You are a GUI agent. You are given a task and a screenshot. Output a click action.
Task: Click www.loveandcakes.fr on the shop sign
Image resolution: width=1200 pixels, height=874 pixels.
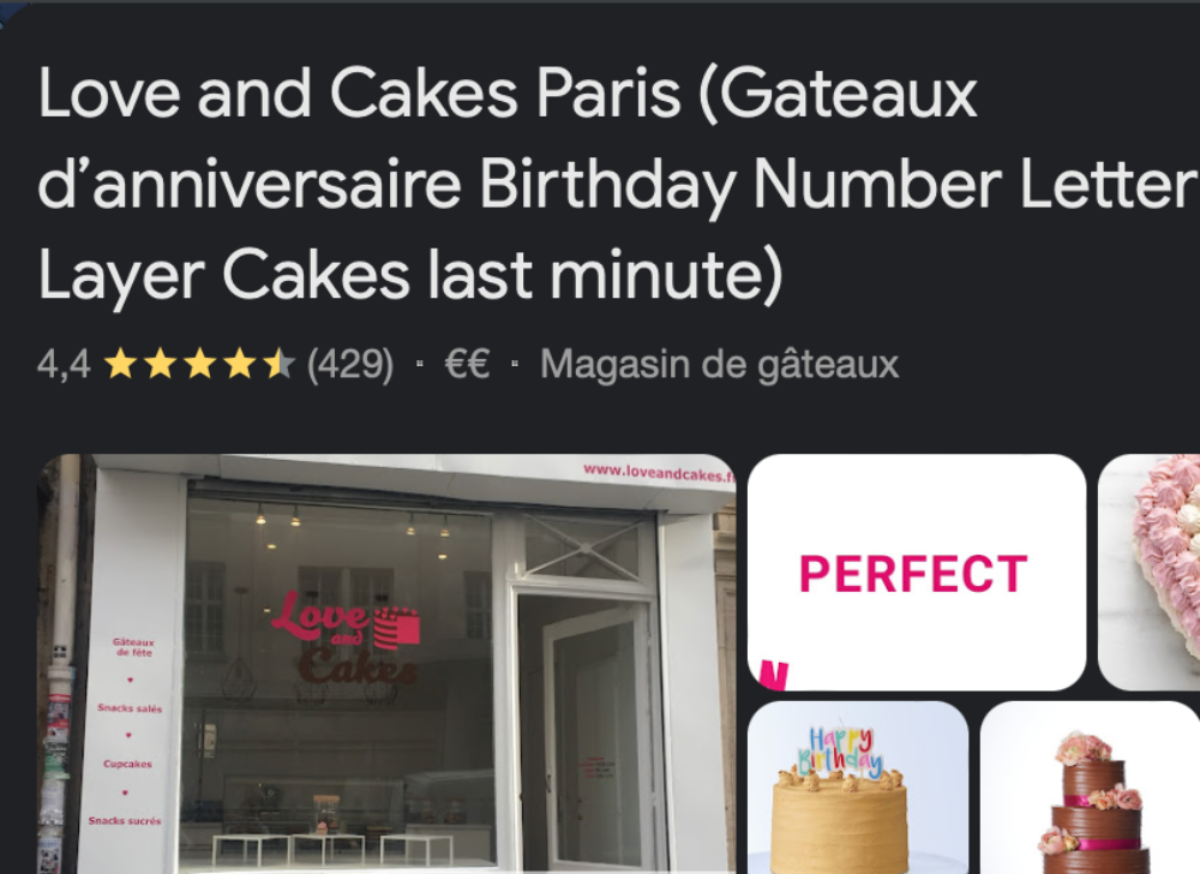[659, 473]
